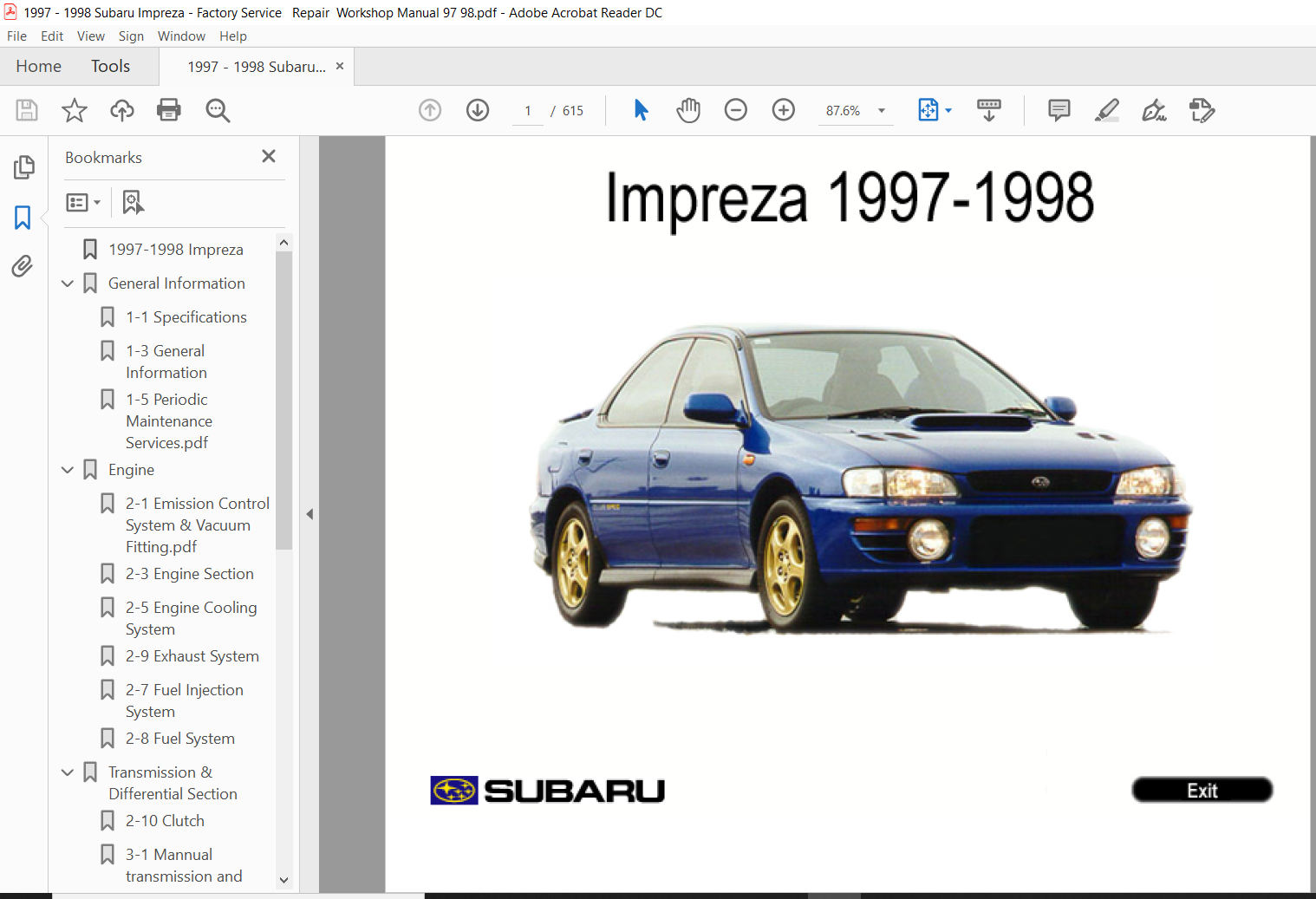The width and height of the screenshot is (1316, 899).
Task: Open the 1-1 Specifications bookmark
Action: coord(186,317)
